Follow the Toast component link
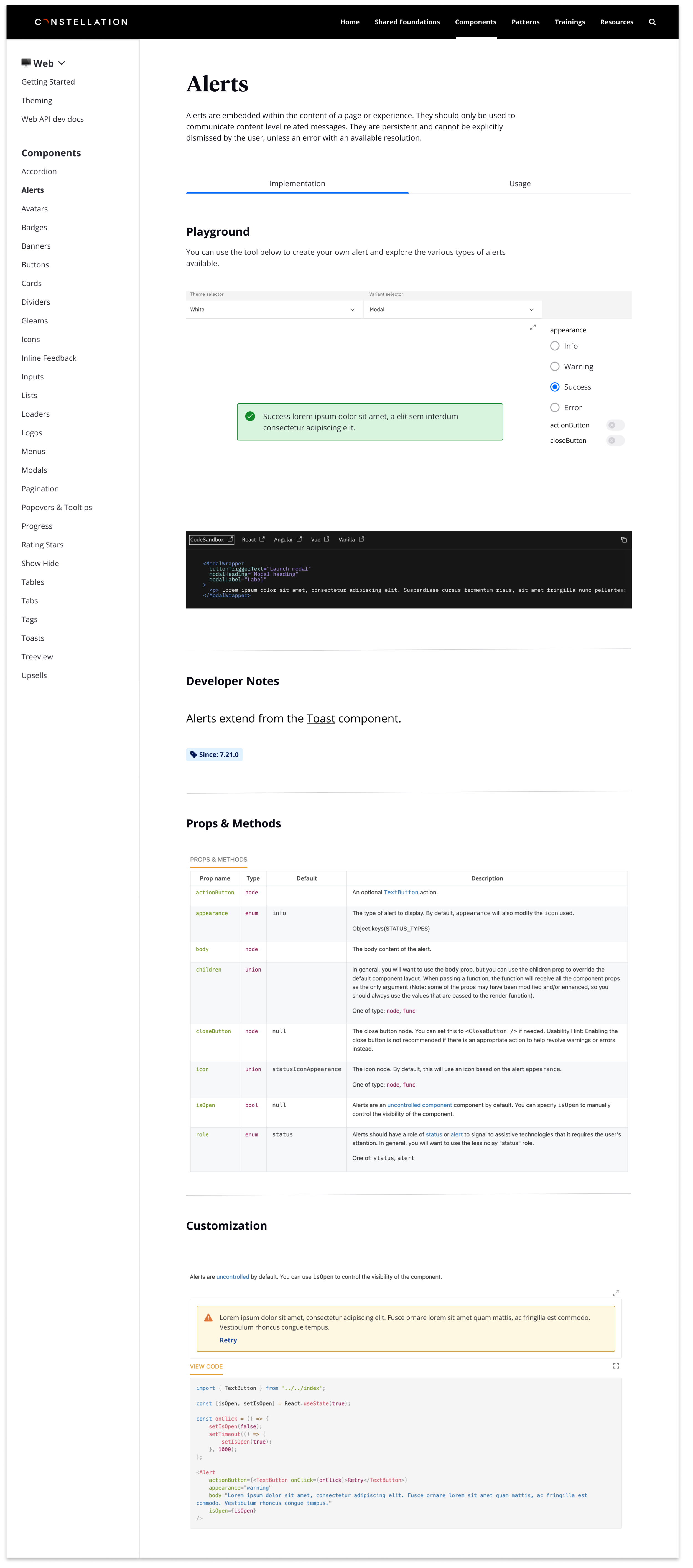 (x=320, y=718)
